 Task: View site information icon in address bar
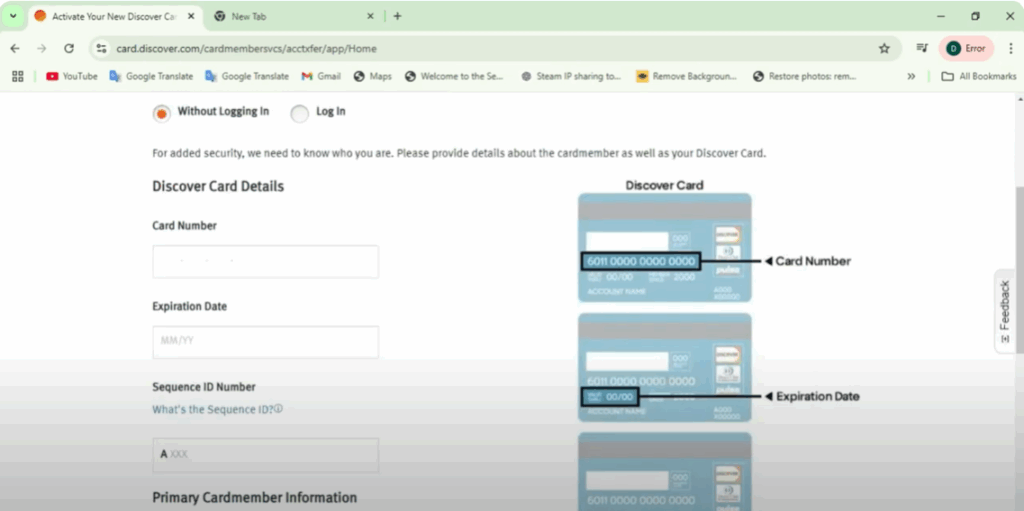tap(101, 48)
